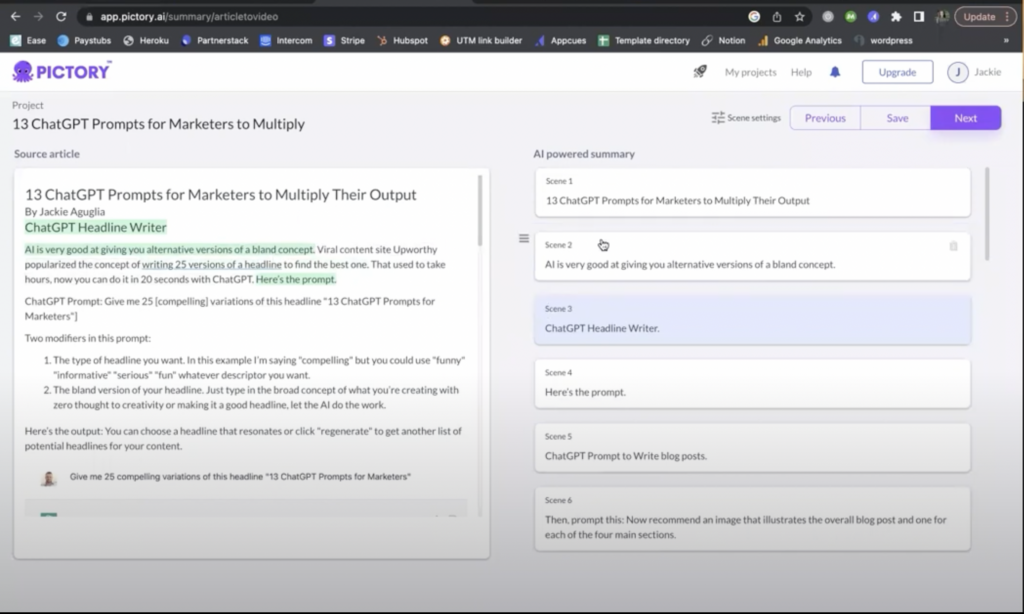This screenshot has width=1024, height=614.
Task: Select Scene 3 ChatGPT Headline Writer card
Action: (x=752, y=320)
